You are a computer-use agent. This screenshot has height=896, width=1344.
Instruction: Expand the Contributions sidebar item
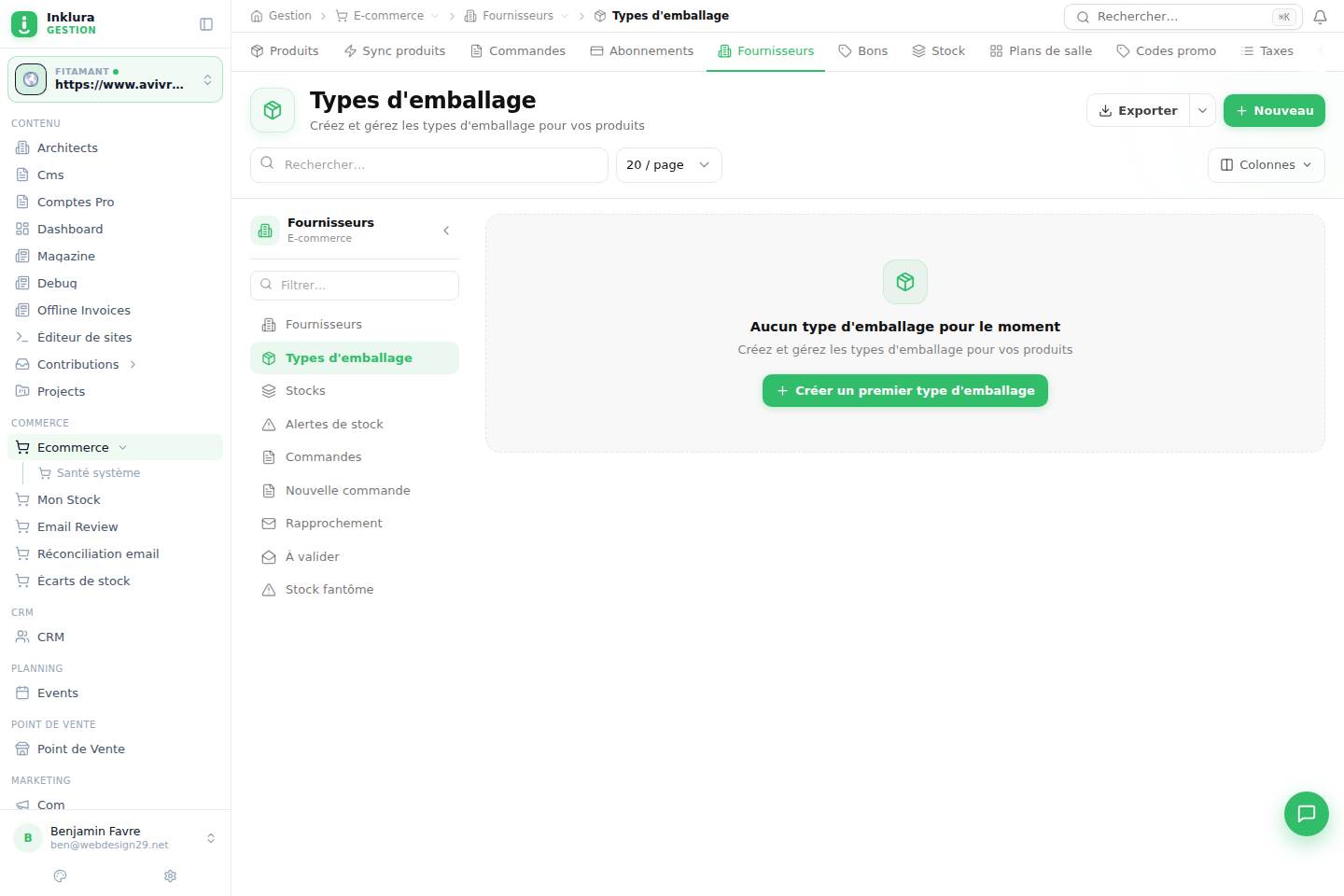(x=133, y=364)
